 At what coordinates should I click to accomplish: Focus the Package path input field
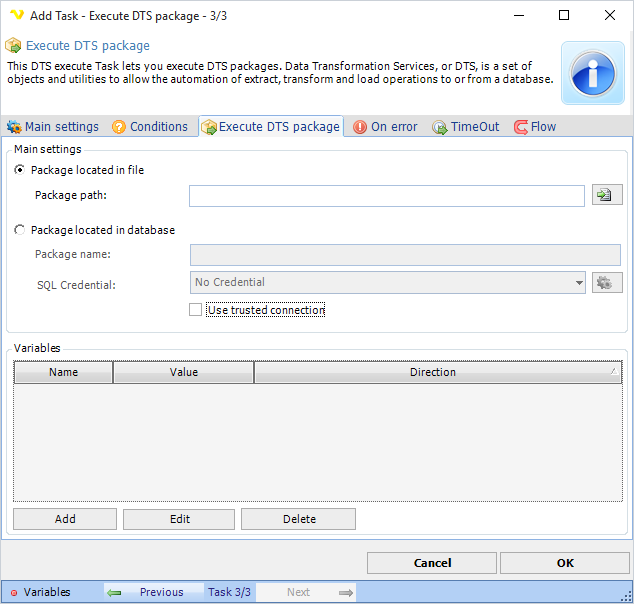[x=387, y=196]
